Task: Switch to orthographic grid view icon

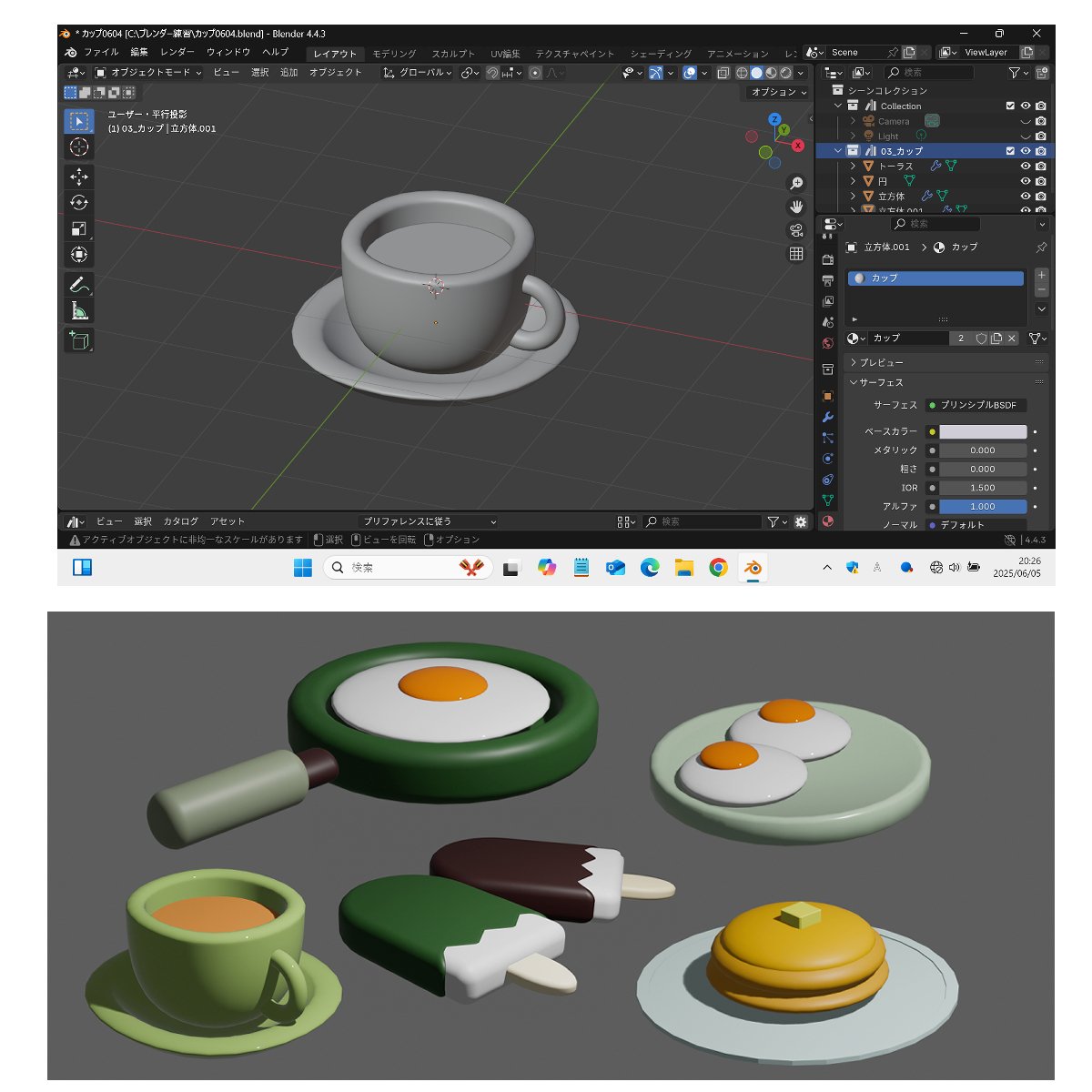Action: (796, 254)
